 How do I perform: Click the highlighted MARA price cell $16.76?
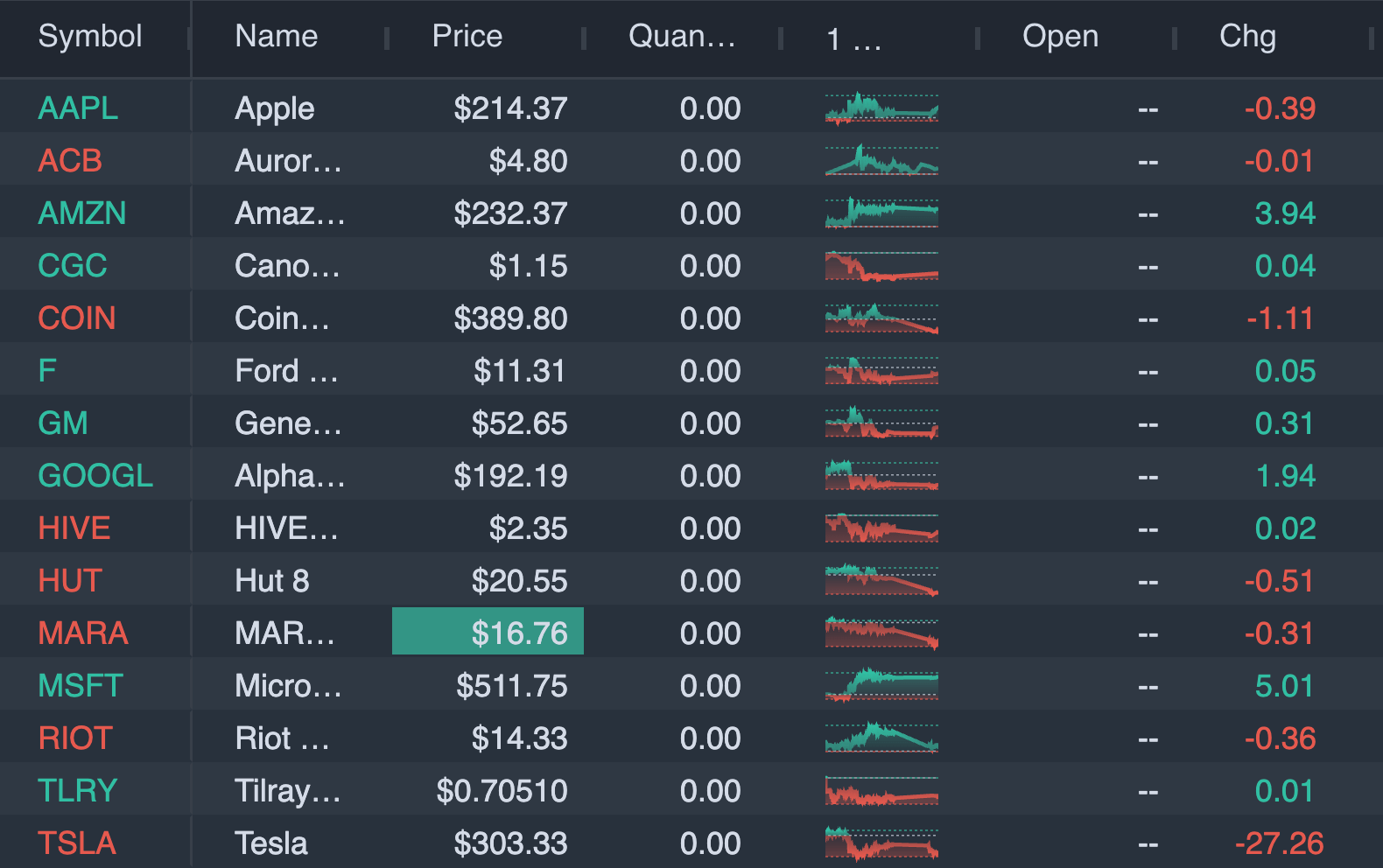[488, 632]
